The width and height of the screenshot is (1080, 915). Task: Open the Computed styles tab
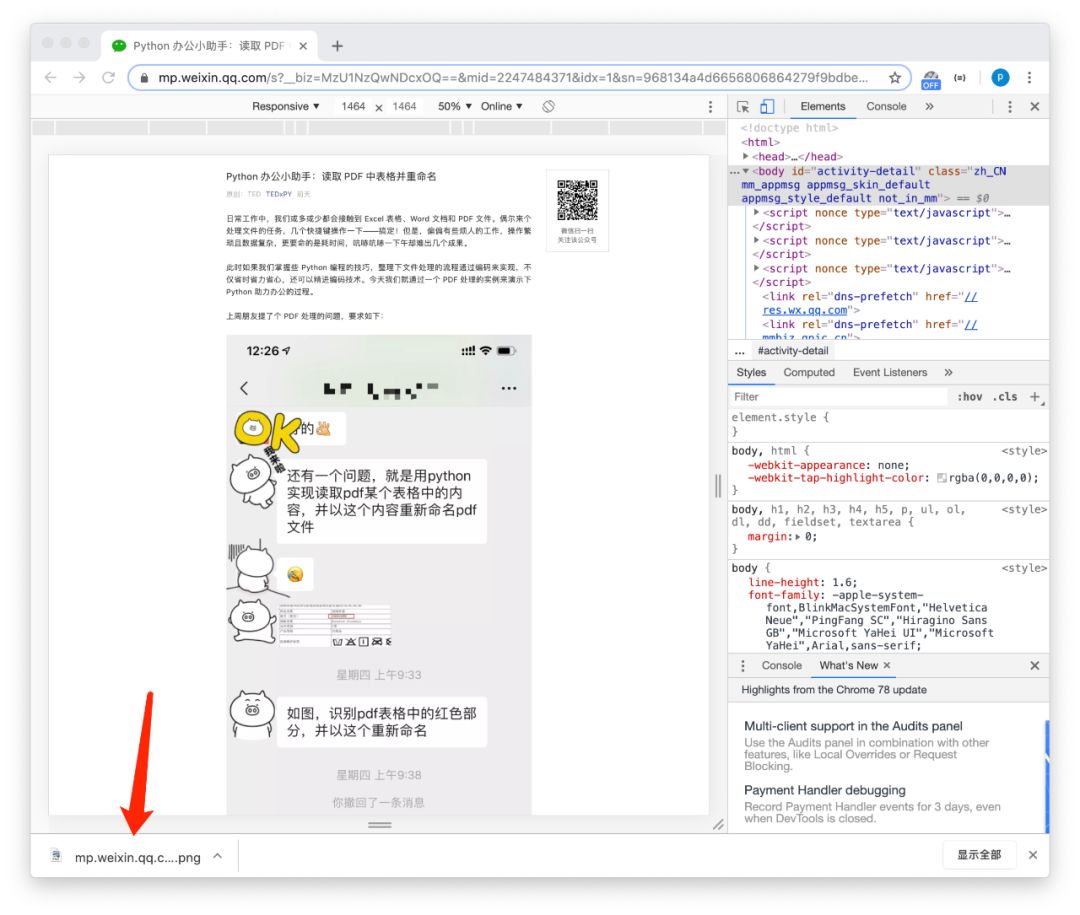[x=809, y=373]
